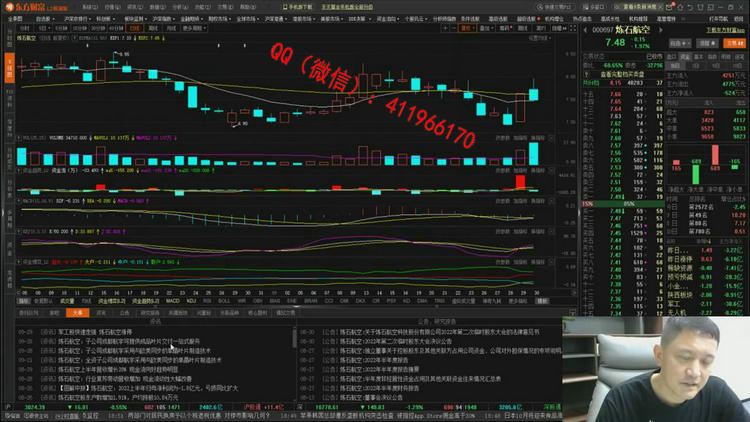
Task: Switch to the MACD indicator tab
Action: tap(172, 299)
